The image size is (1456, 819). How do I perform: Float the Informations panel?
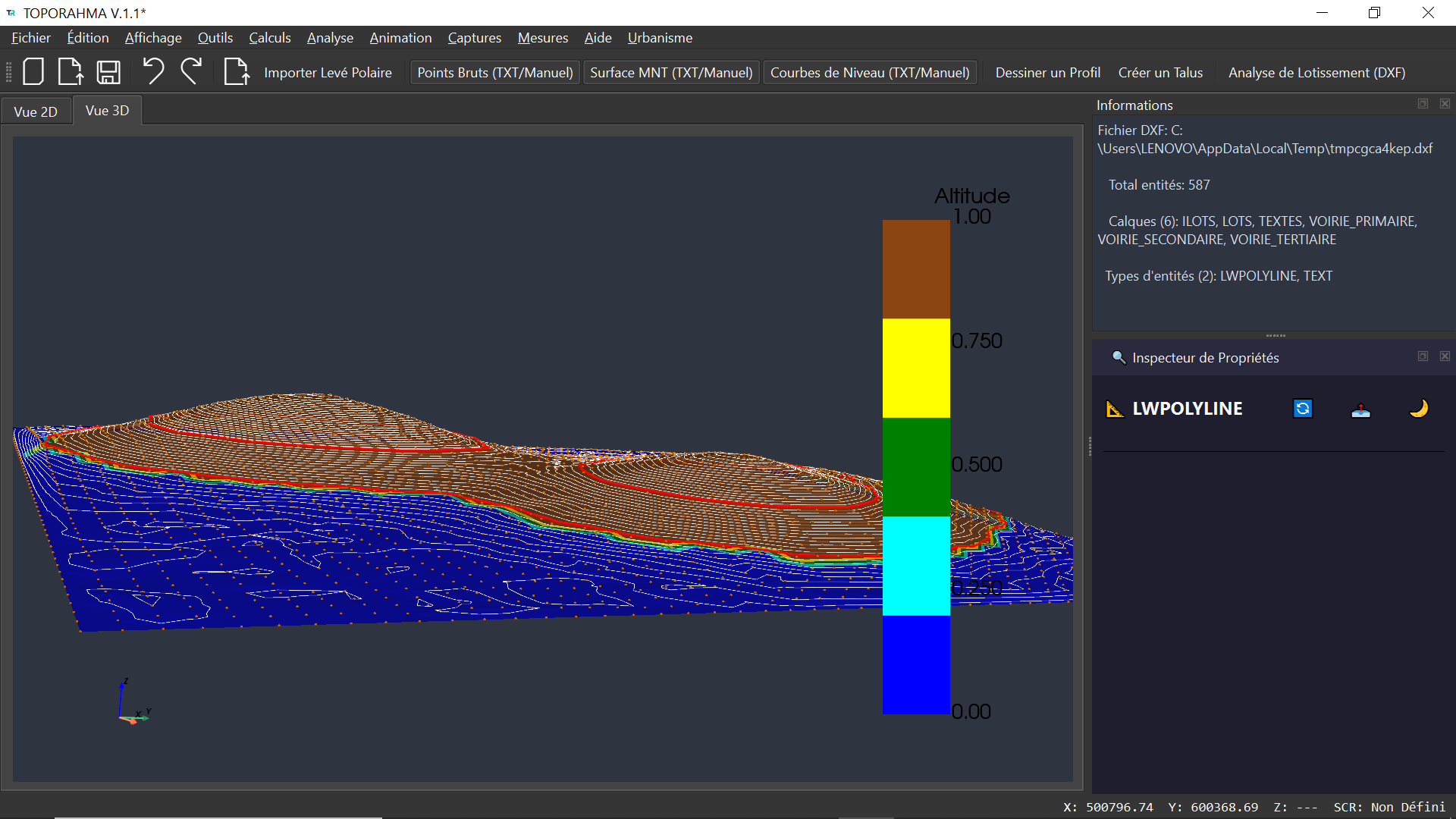point(1423,104)
